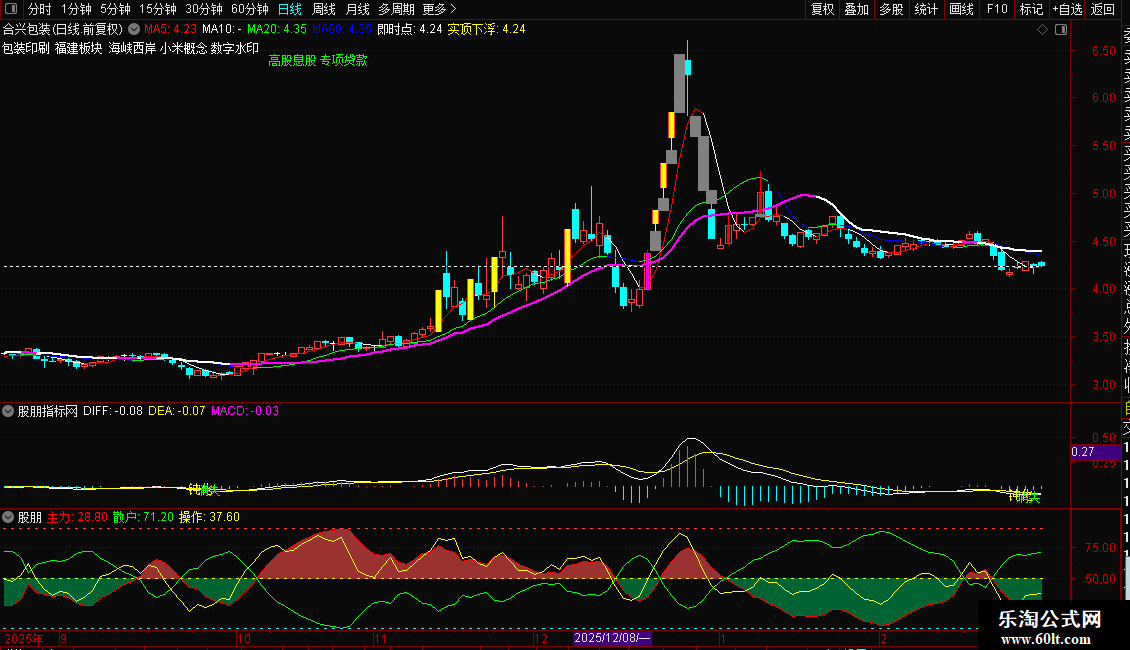
Task: Switch to the 1分钟 chart period
Action: 76,9
